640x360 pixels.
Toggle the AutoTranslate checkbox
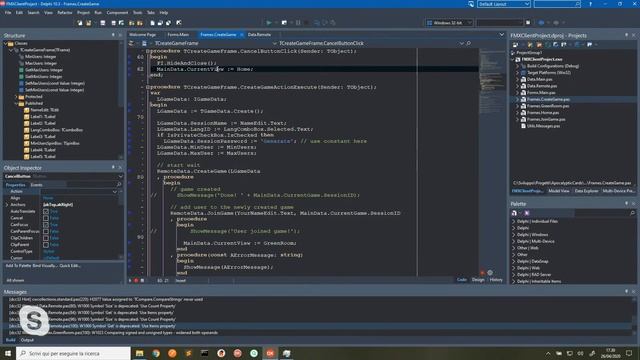pyautogui.click(x=46, y=211)
